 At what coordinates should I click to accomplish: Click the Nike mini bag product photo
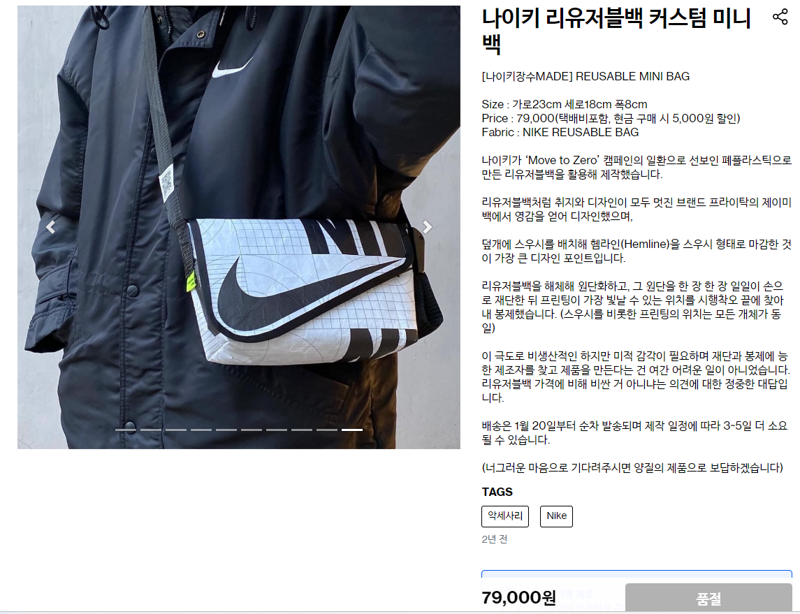(x=239, y=227)
